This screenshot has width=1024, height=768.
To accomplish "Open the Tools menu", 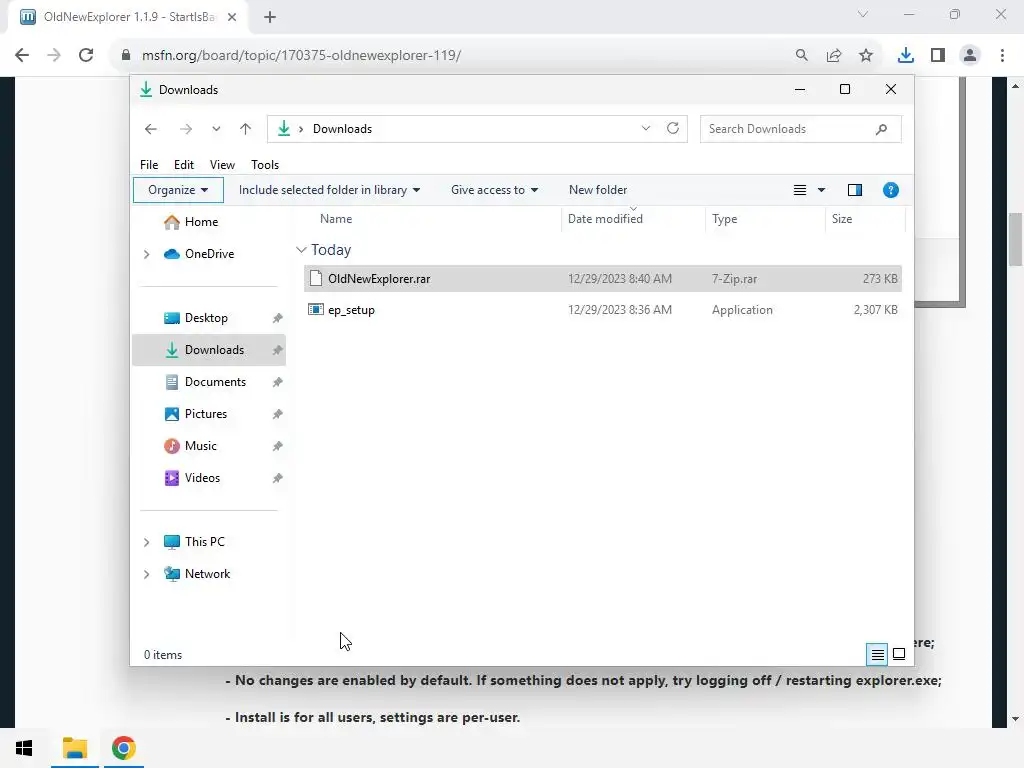I will (x=265, y=165).
